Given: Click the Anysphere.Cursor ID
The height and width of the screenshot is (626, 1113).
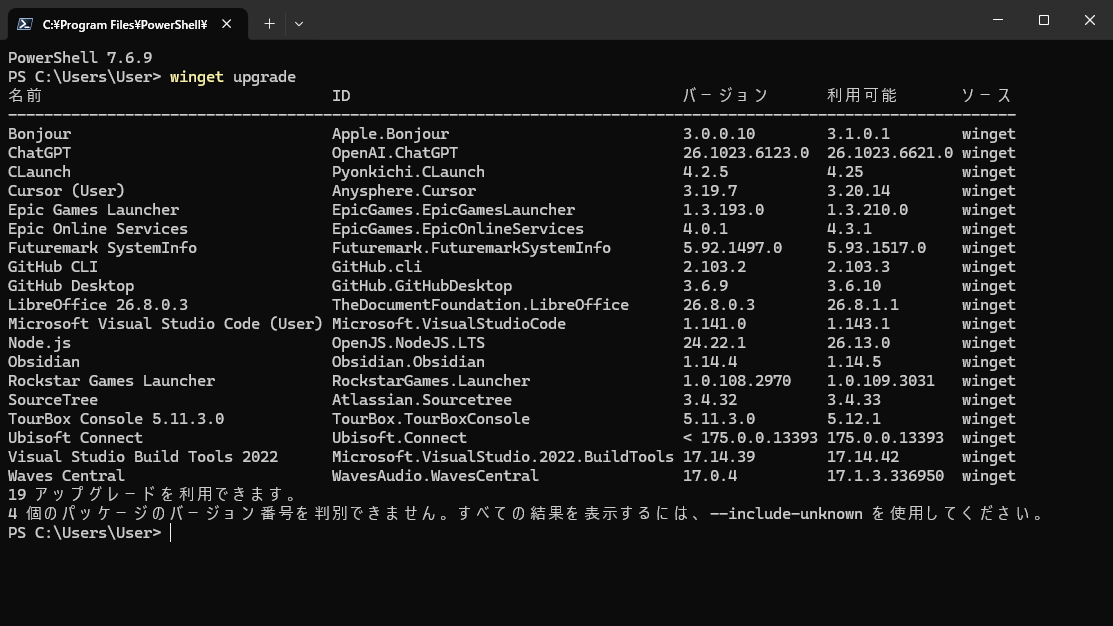Looking at the screenshot, I should tap(404, 191).
